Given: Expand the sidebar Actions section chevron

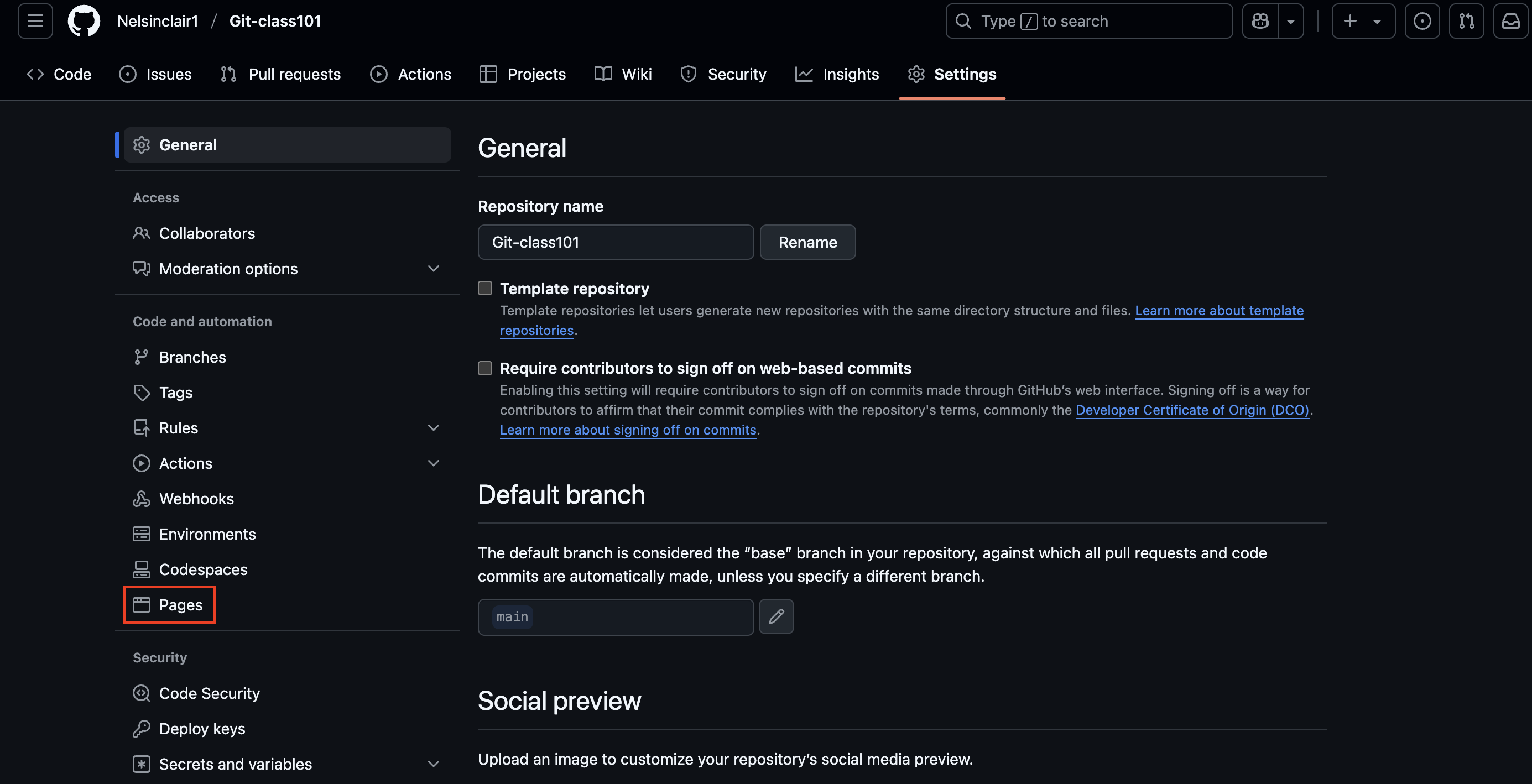Looking at the screenshot, I should [434, 463].
